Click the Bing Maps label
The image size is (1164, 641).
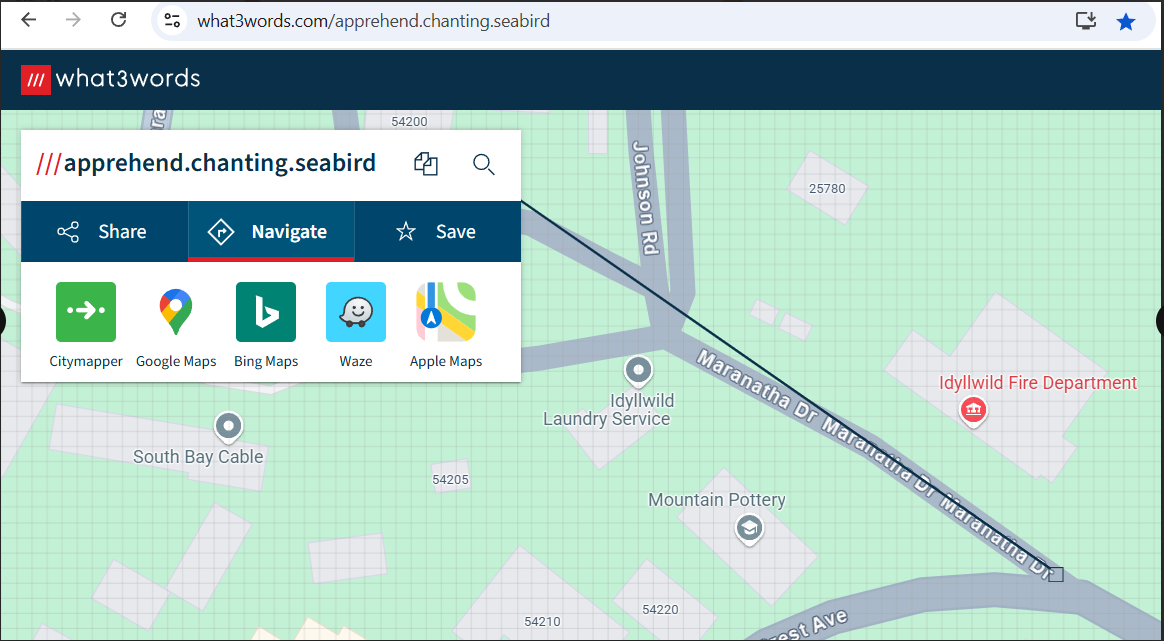pyautogui.click(x=266, y=362)
